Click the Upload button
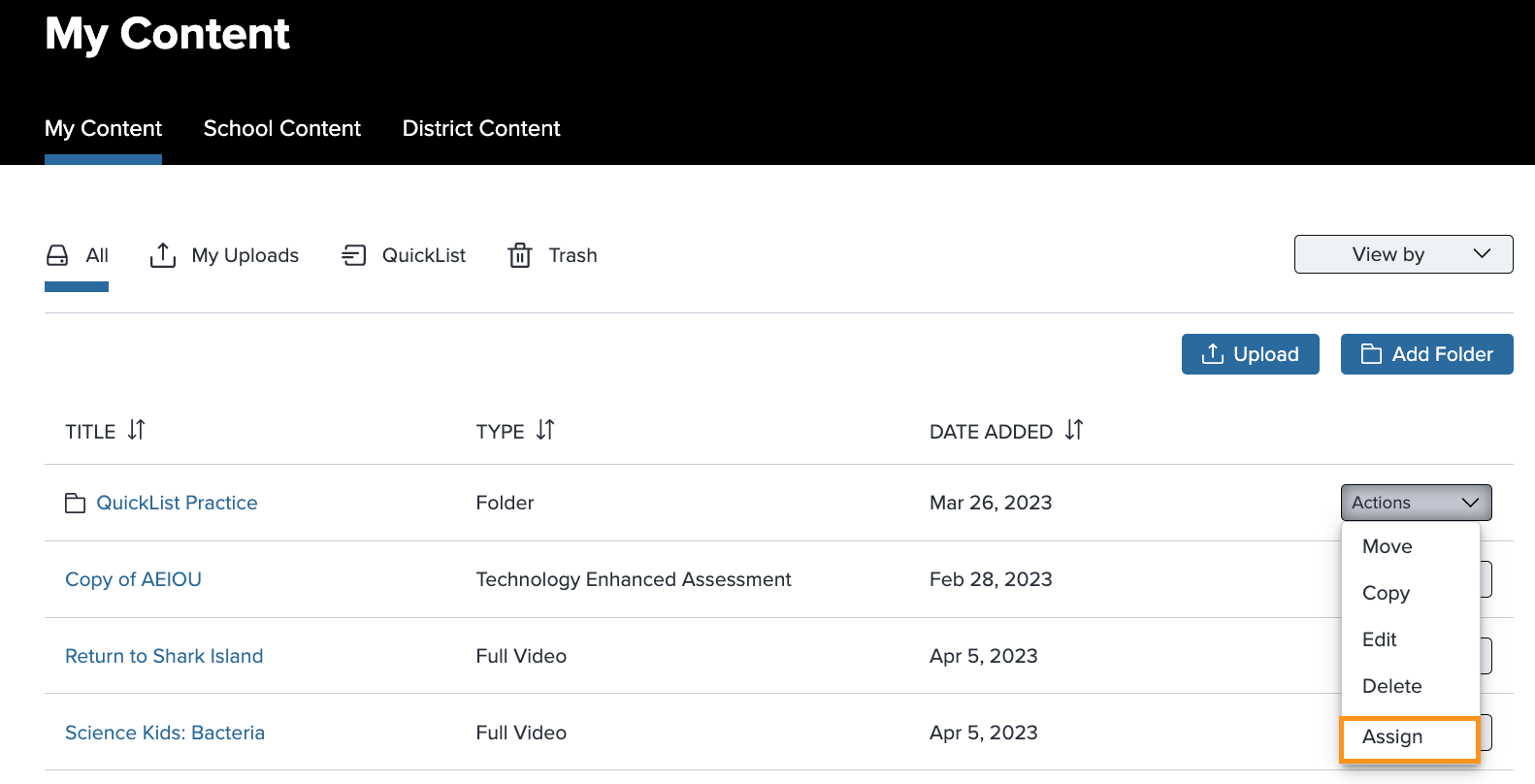 tap(1250, 354)
